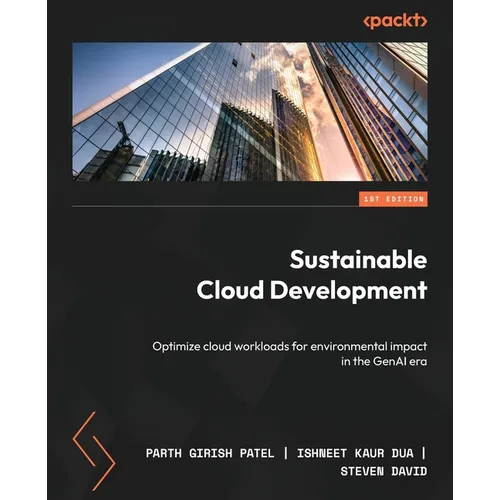500x500 pixels.
Task: Click the "Cloud Development" title line
Action: [x=312, y=290]
